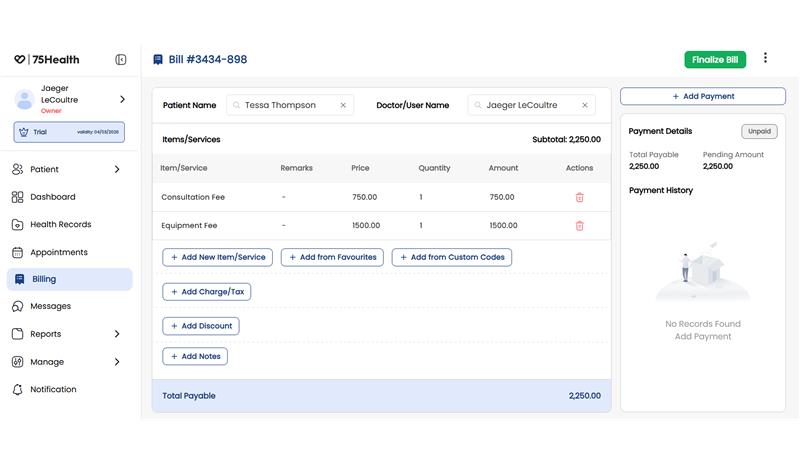Open Health Records in the sidebar
The height and width of the screenshot is (468, 800).
point(60,225)
